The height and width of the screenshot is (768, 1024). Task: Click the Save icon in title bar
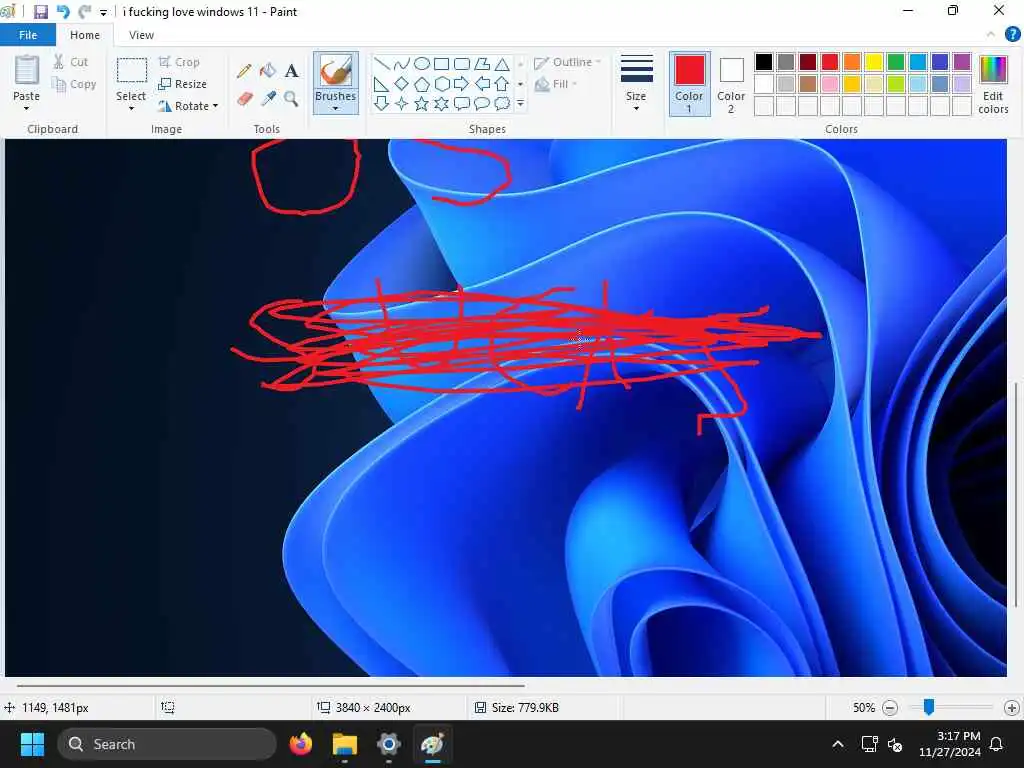click(x=40, y=12)
